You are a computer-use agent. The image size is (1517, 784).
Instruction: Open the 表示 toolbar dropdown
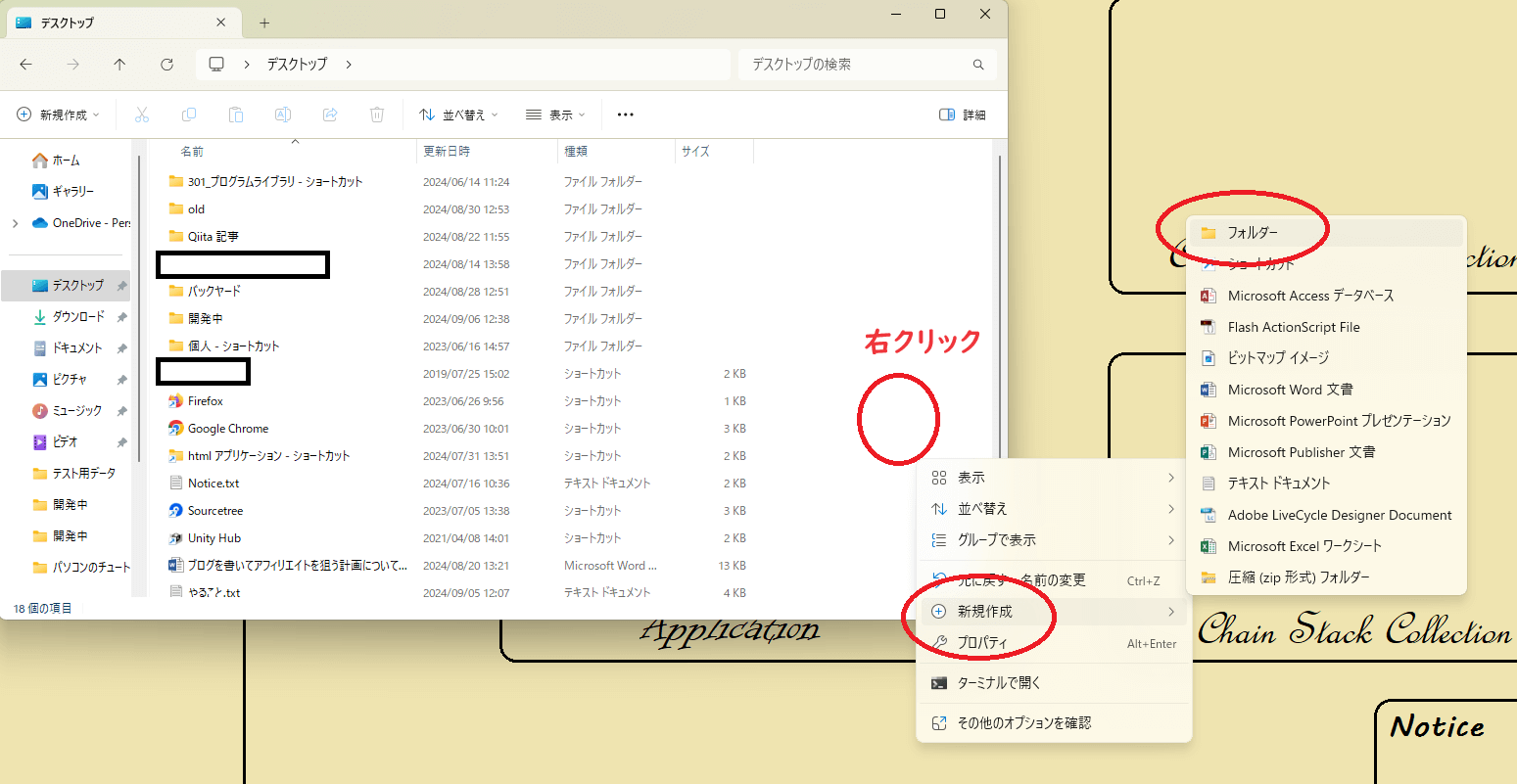pos(555,115)
